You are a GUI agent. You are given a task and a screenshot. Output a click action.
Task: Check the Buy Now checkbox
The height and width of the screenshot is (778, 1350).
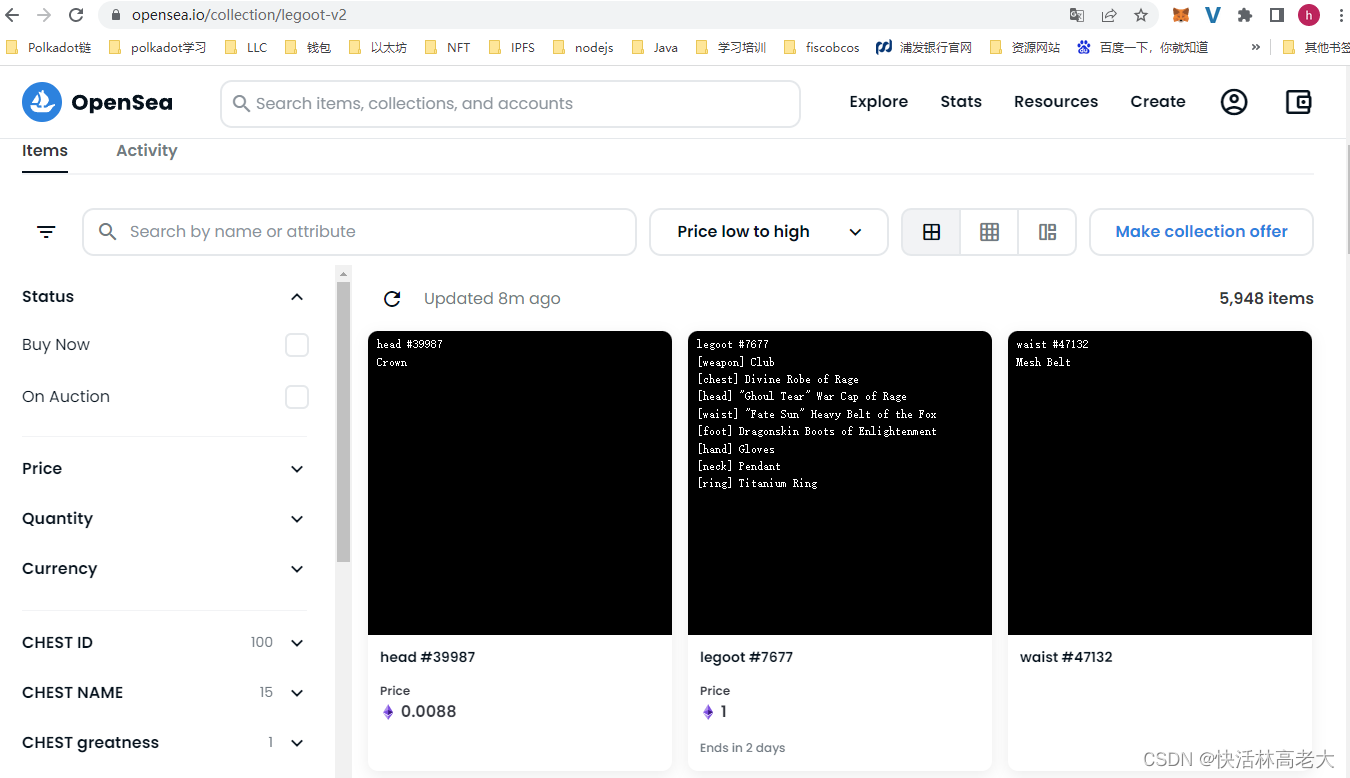click(297, 345)
